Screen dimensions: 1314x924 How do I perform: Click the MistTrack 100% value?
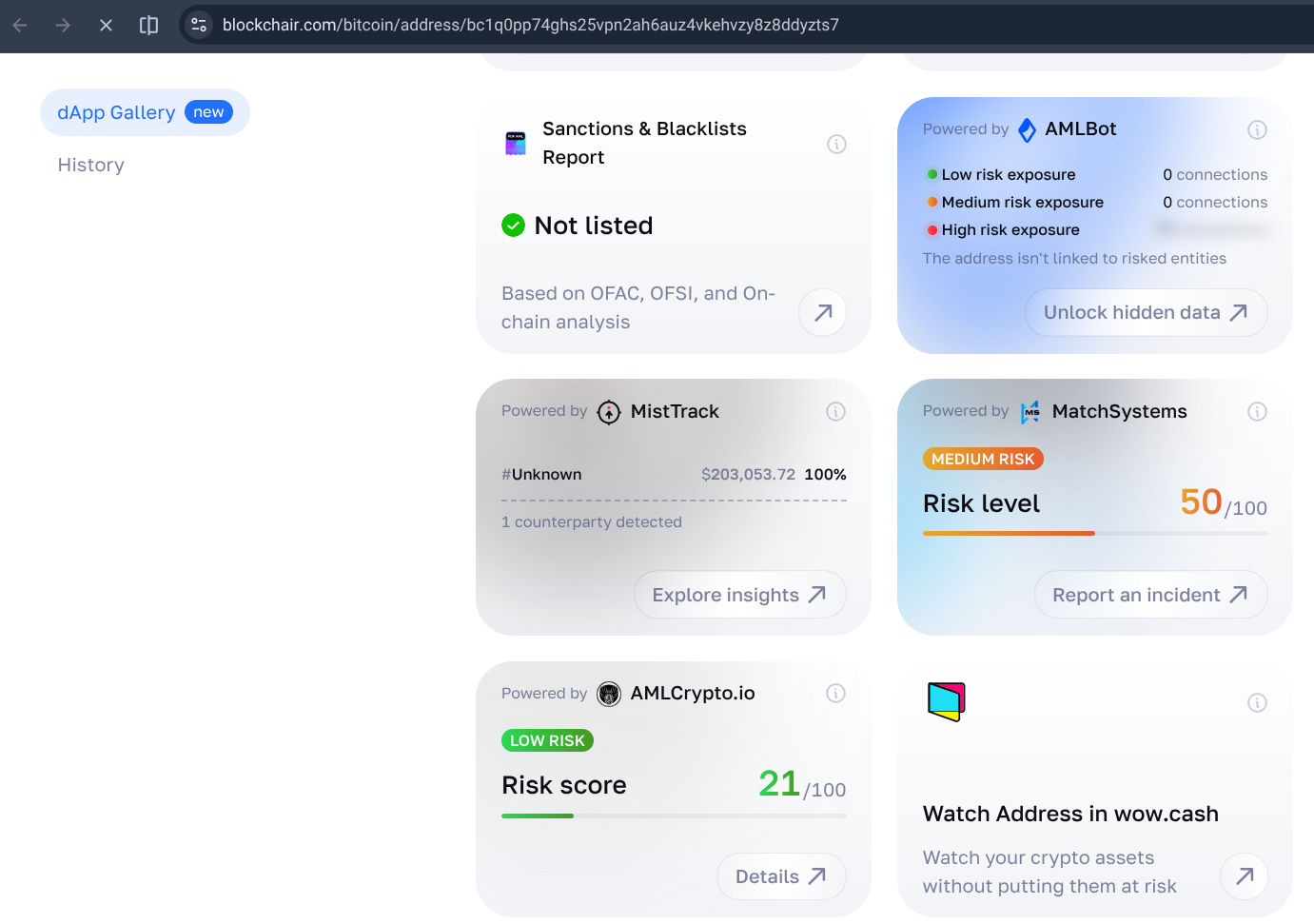tap(825, 474)
